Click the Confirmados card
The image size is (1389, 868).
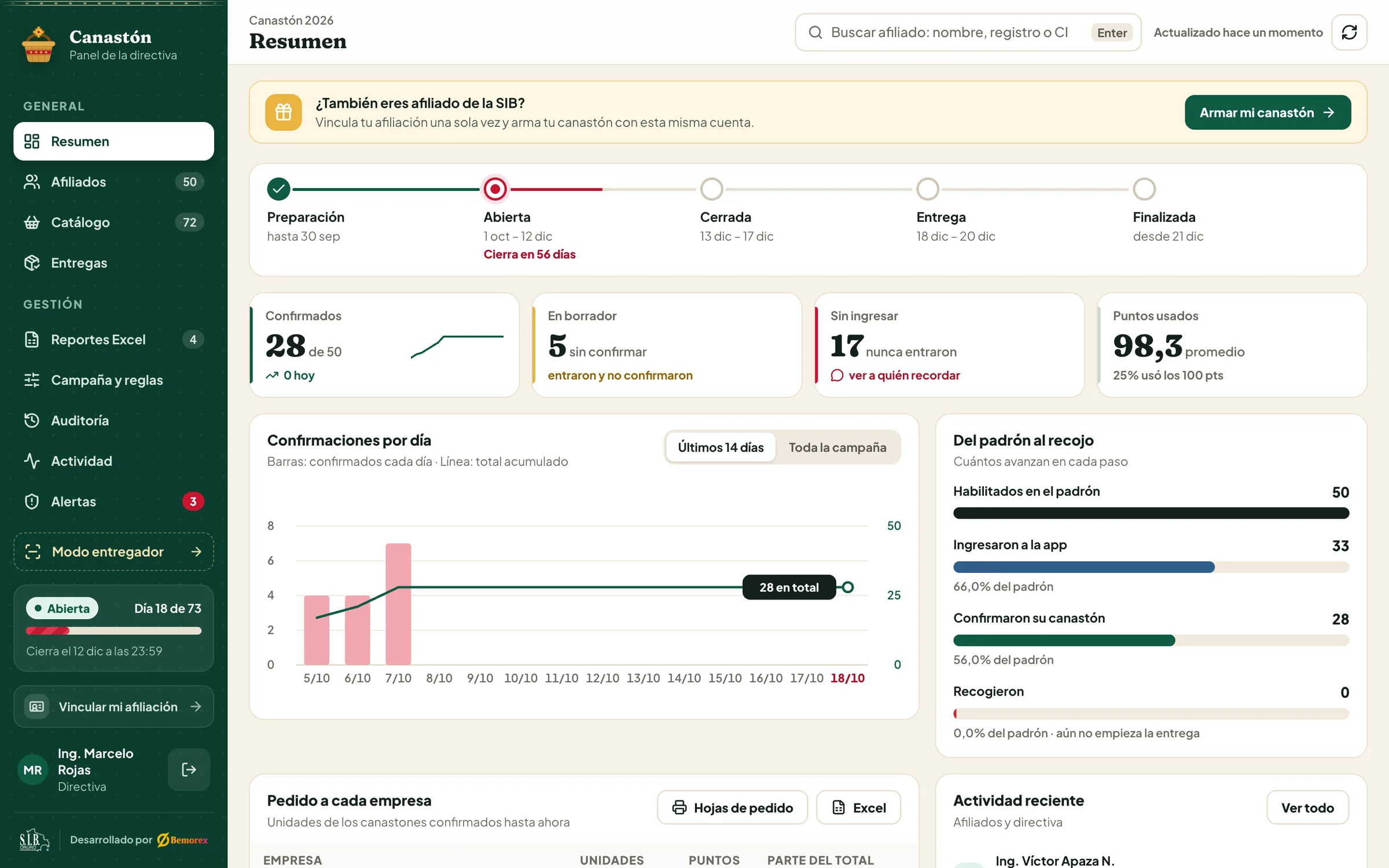point(384,345)
